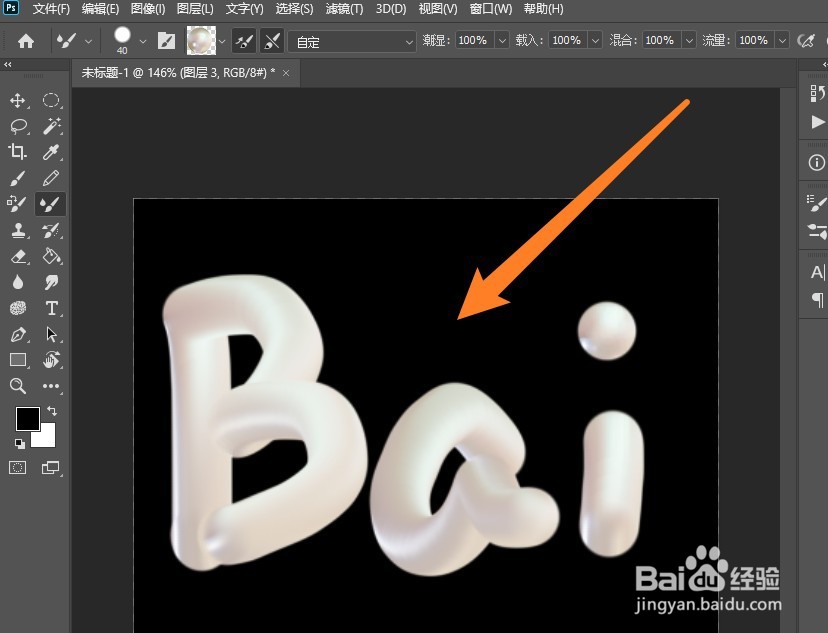This screenshot has height=633, width=828.
Task: Swap foreground and background colors
Action: tap(52, 410)
